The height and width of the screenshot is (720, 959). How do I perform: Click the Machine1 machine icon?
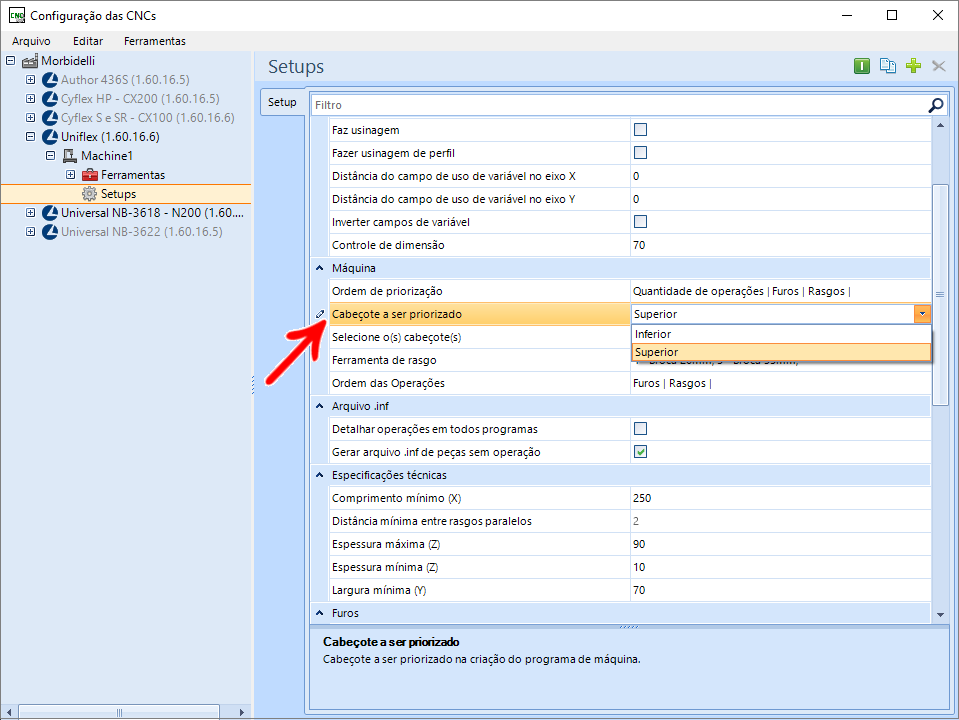(69, 156)
